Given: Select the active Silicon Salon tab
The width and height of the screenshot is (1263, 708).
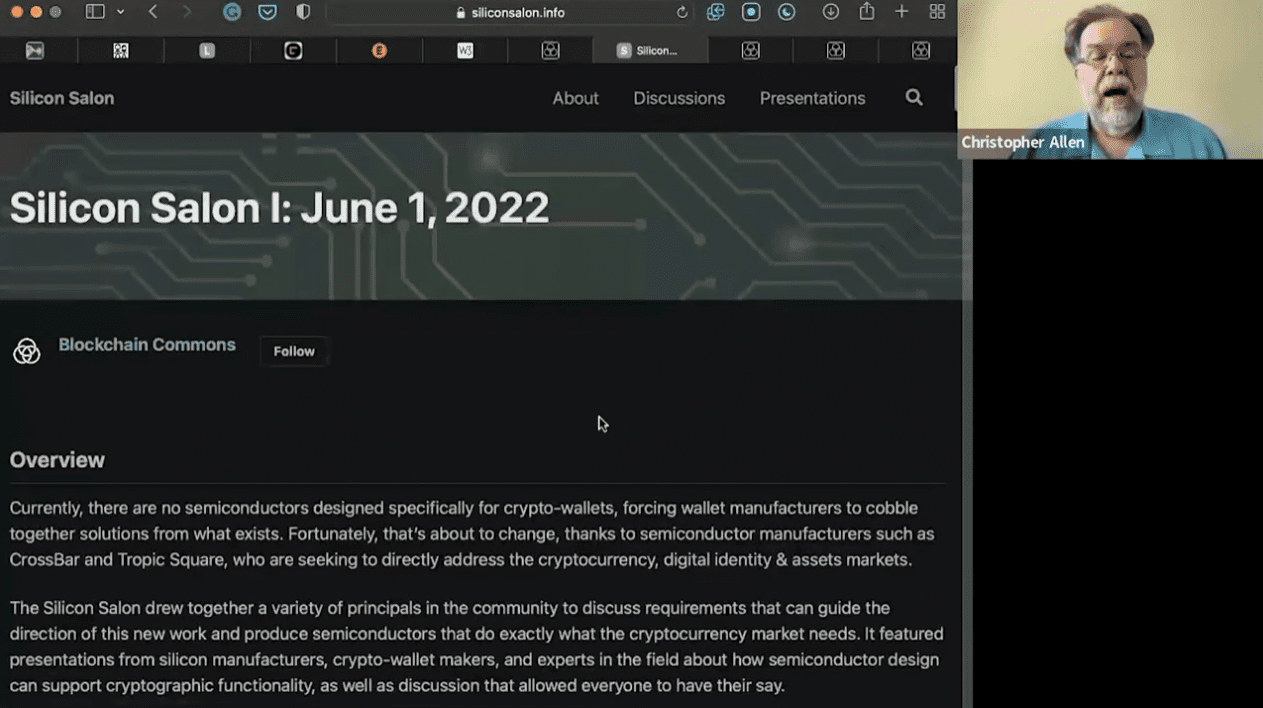Looking at the screenshot, I should click(x=649, y=50).
